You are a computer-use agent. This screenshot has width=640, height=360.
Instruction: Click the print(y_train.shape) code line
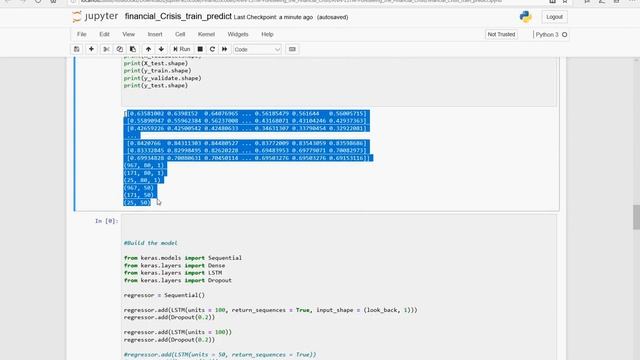pyautogui.click(x=158, y=71)
